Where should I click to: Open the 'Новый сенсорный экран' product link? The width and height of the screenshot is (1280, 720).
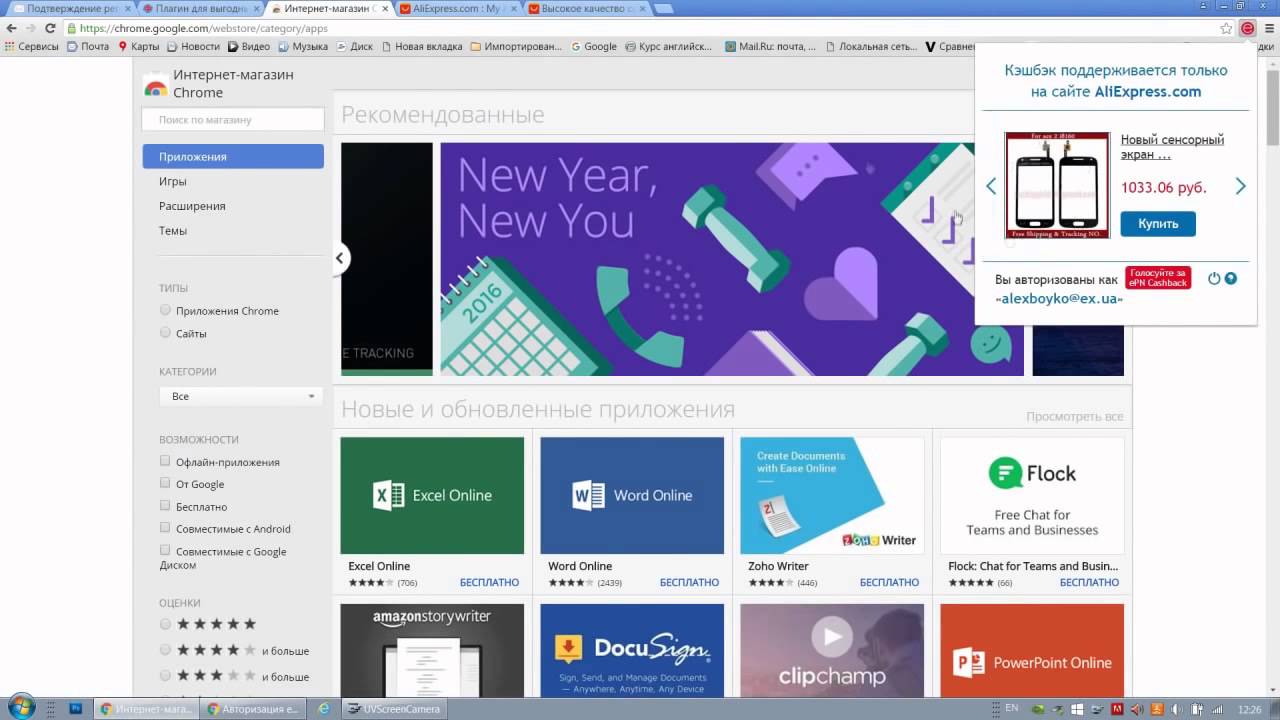coord(1172,147)
